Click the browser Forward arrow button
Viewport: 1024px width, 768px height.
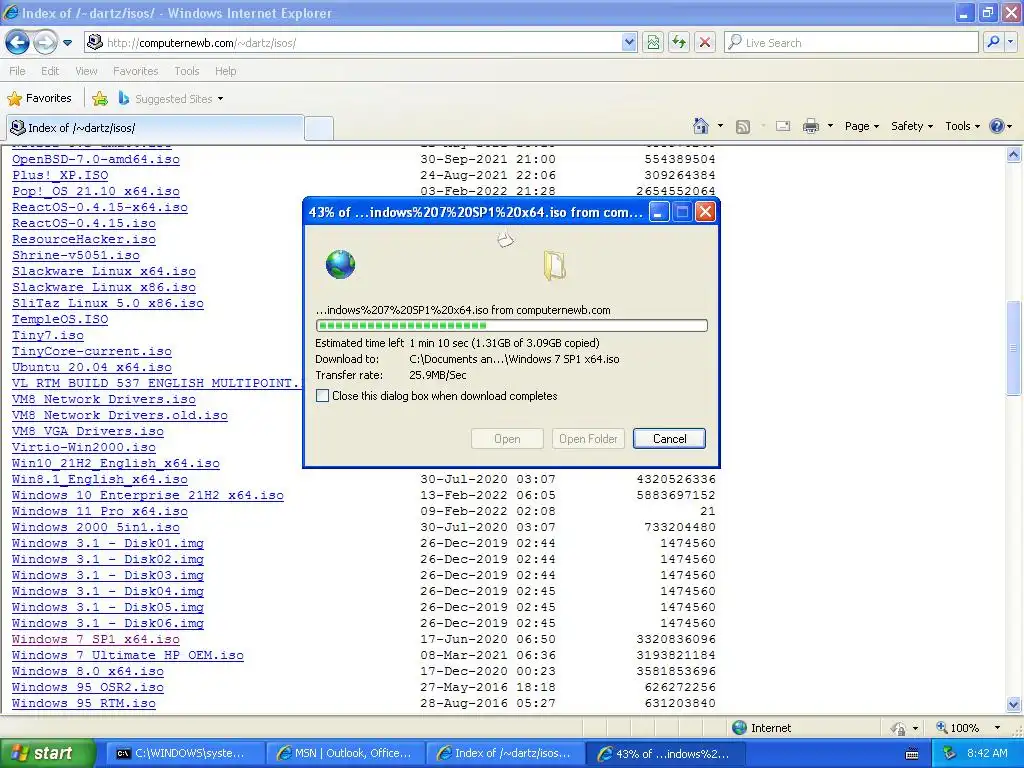point(45,42)
